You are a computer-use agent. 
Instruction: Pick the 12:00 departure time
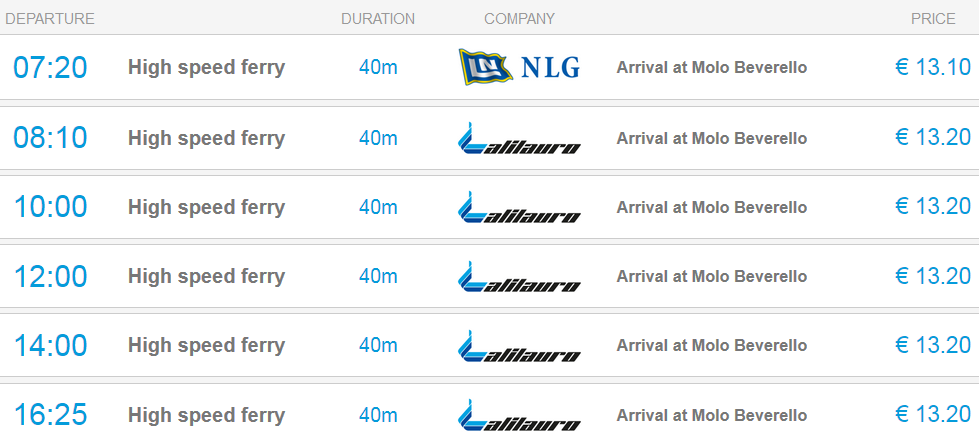click(x=50, y=277)
